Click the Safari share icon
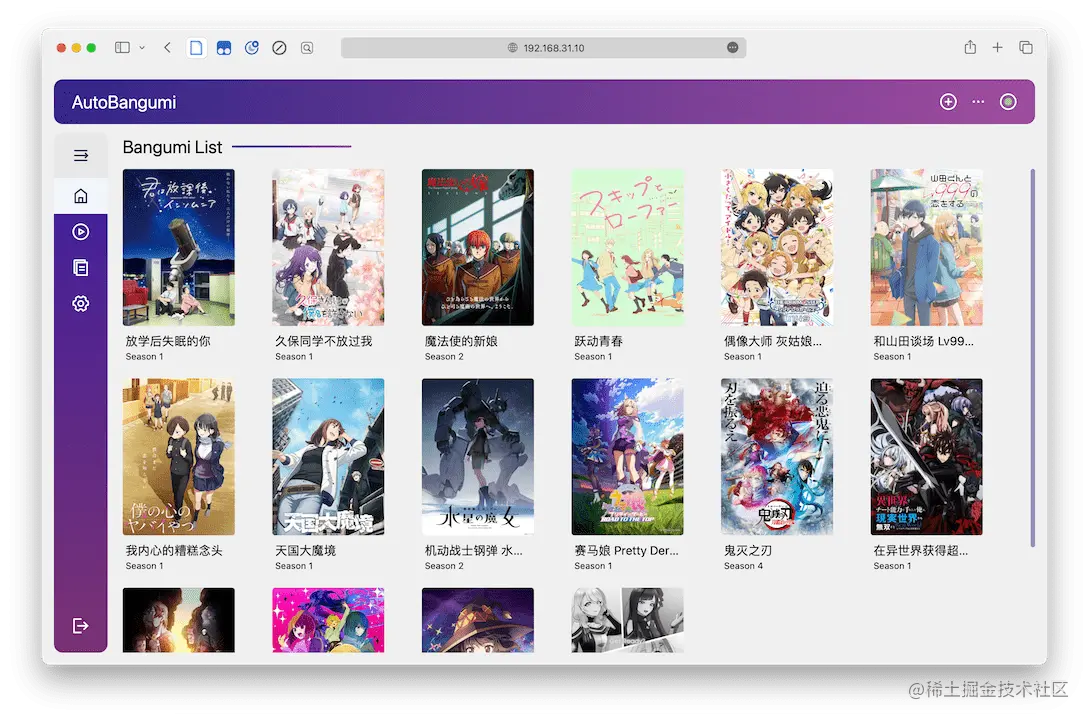Viewport: 1089px width, 720px height. coord(970,47)
